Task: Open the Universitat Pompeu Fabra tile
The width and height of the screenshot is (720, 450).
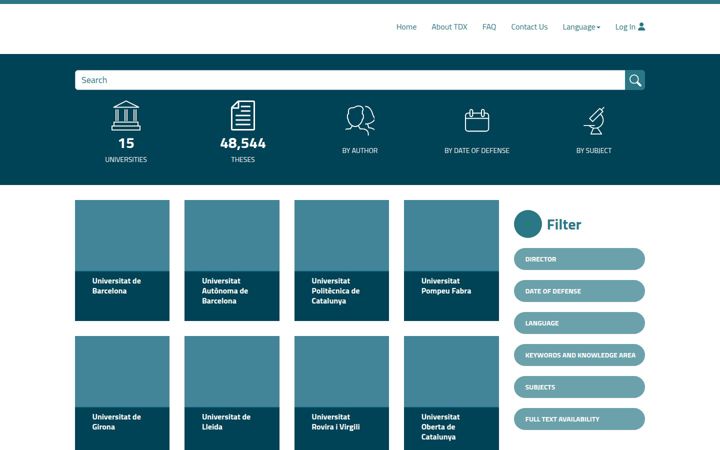Action: pyautogui.click(x=451, y=260)
